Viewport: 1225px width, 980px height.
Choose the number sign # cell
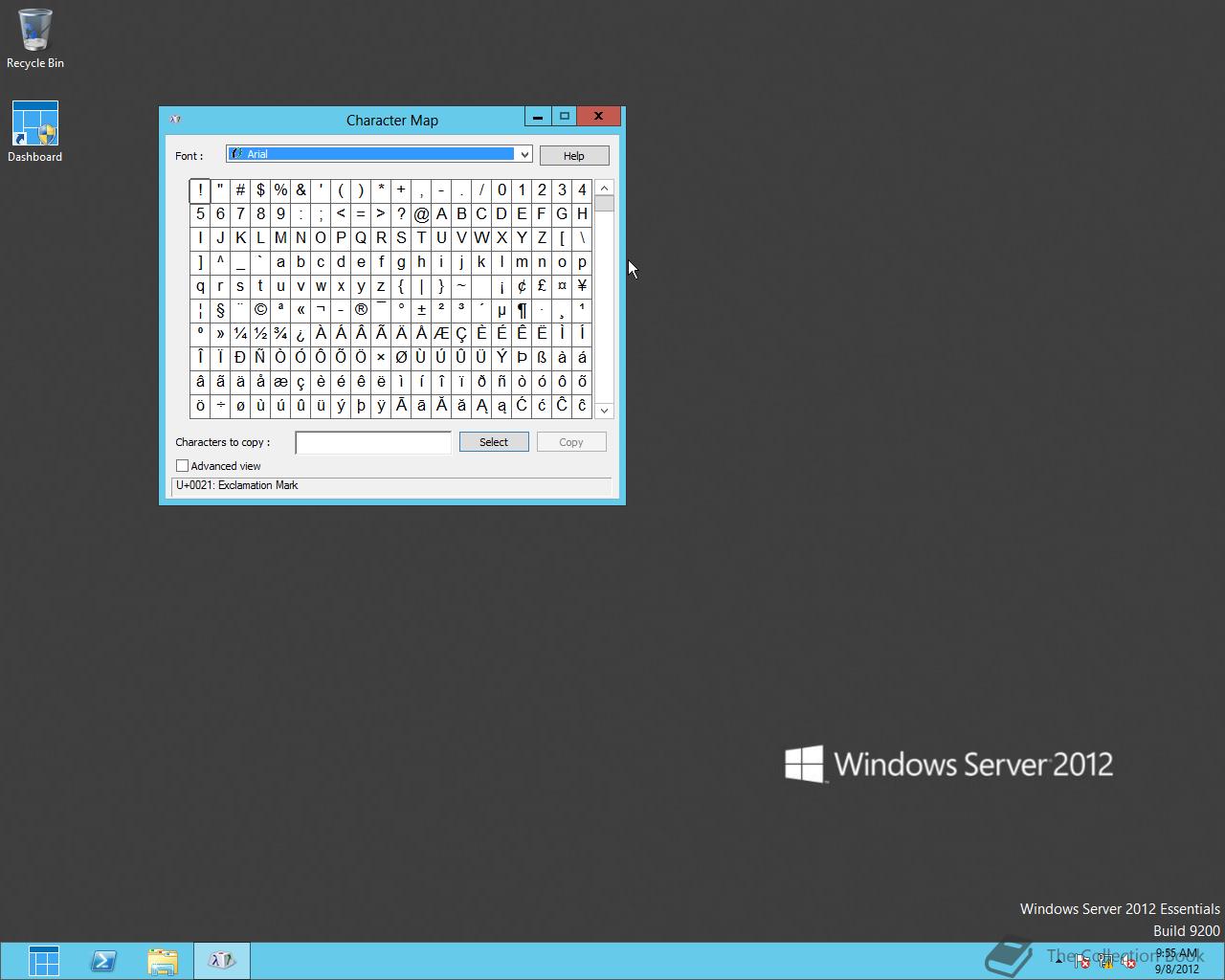(x=240, y=190)
